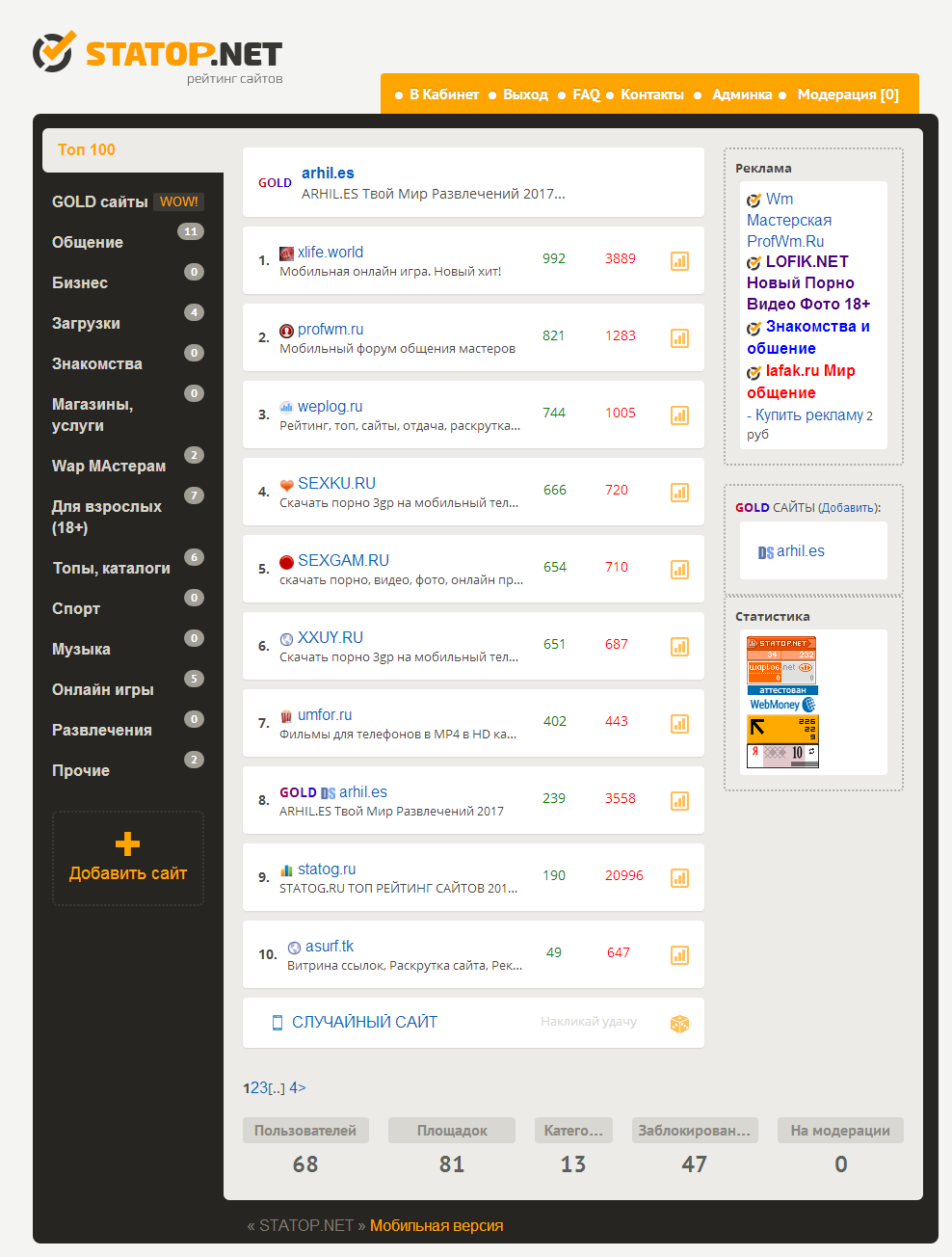Open statistics chart icon for asurf.tk

tap(679, 955)
